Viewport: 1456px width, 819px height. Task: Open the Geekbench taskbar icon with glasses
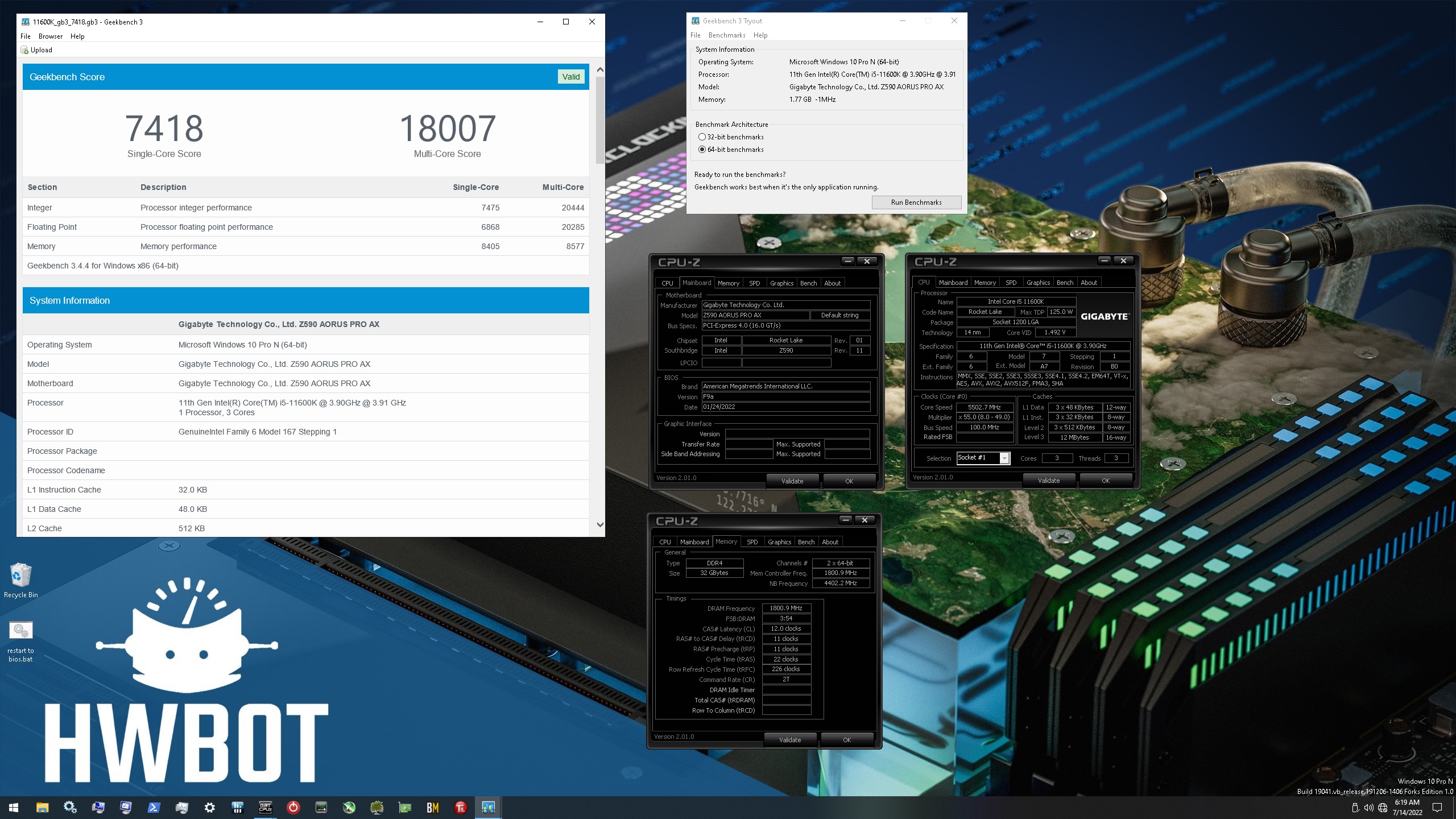488,807
